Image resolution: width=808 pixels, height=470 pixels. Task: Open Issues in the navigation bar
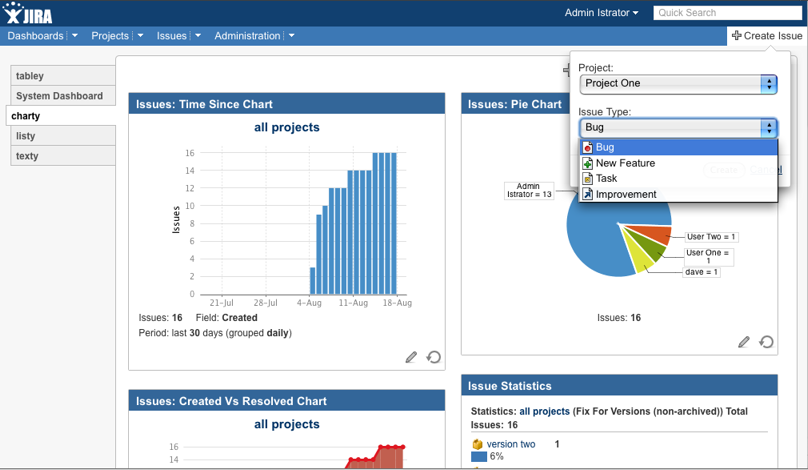[172, 36]
